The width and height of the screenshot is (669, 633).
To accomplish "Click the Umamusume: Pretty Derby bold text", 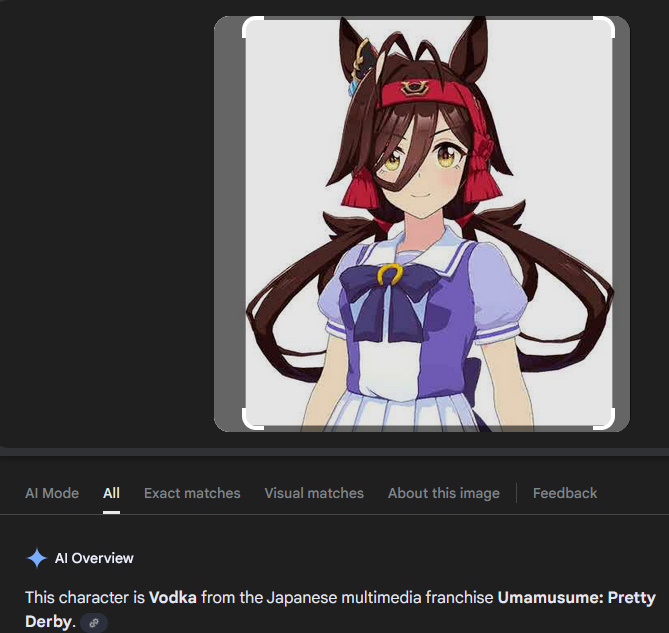I will (x=340, y=610).
